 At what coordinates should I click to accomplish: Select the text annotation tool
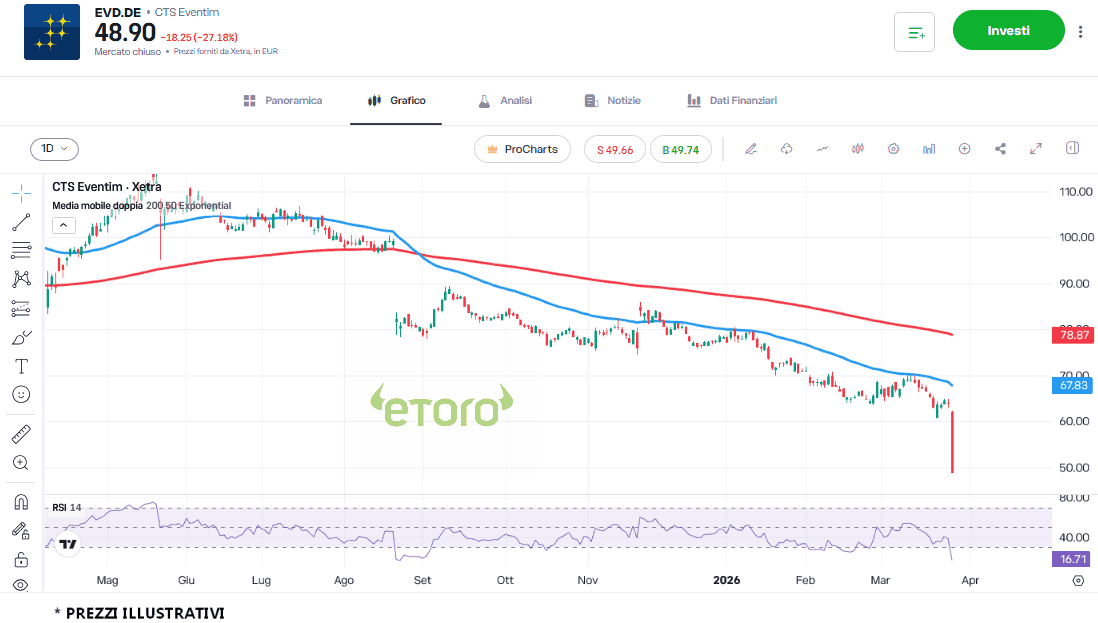(x=21, y=366)
